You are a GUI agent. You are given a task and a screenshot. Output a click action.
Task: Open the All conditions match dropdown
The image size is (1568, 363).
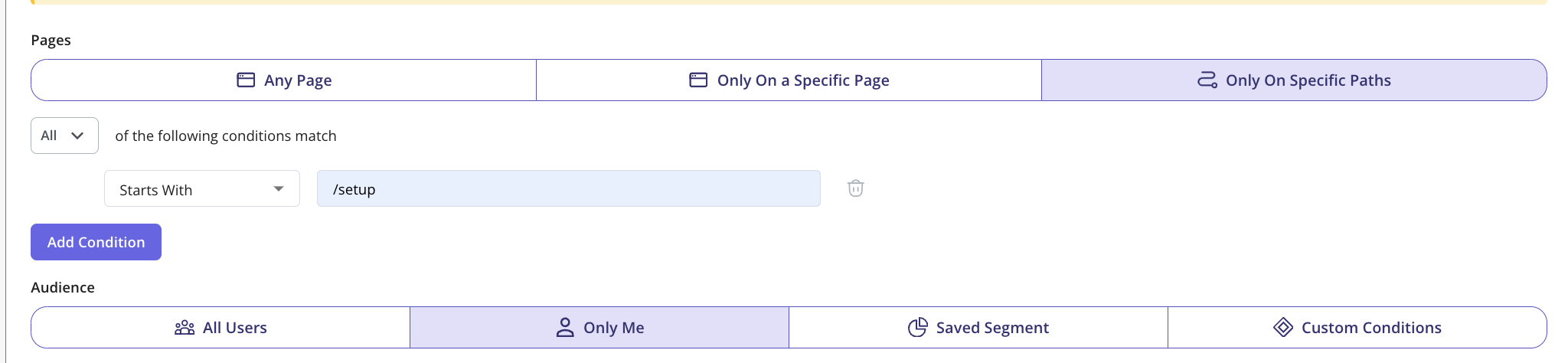pyautogui.click(x=64, y=136)
